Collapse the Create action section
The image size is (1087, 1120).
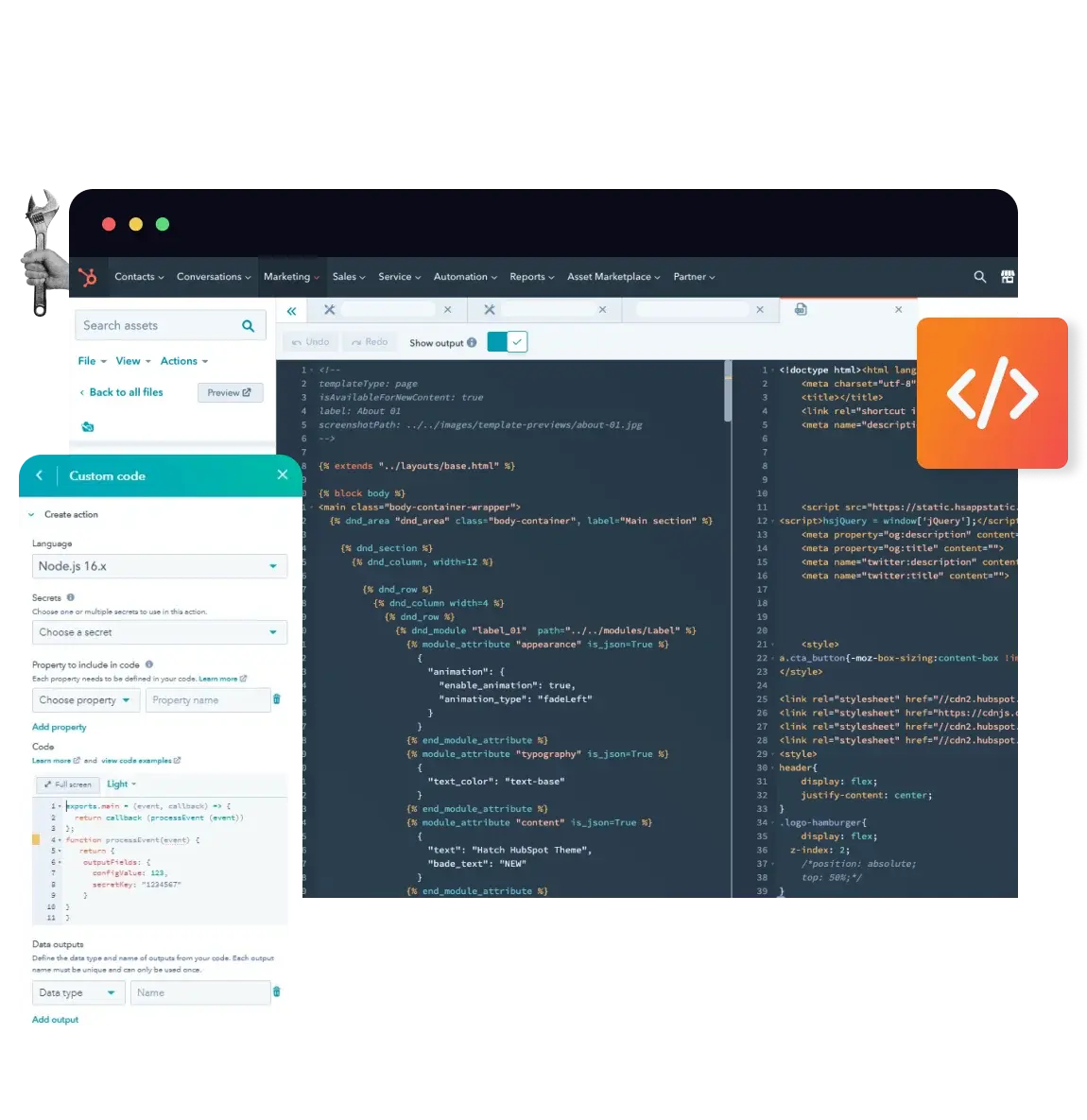[31, 514]
